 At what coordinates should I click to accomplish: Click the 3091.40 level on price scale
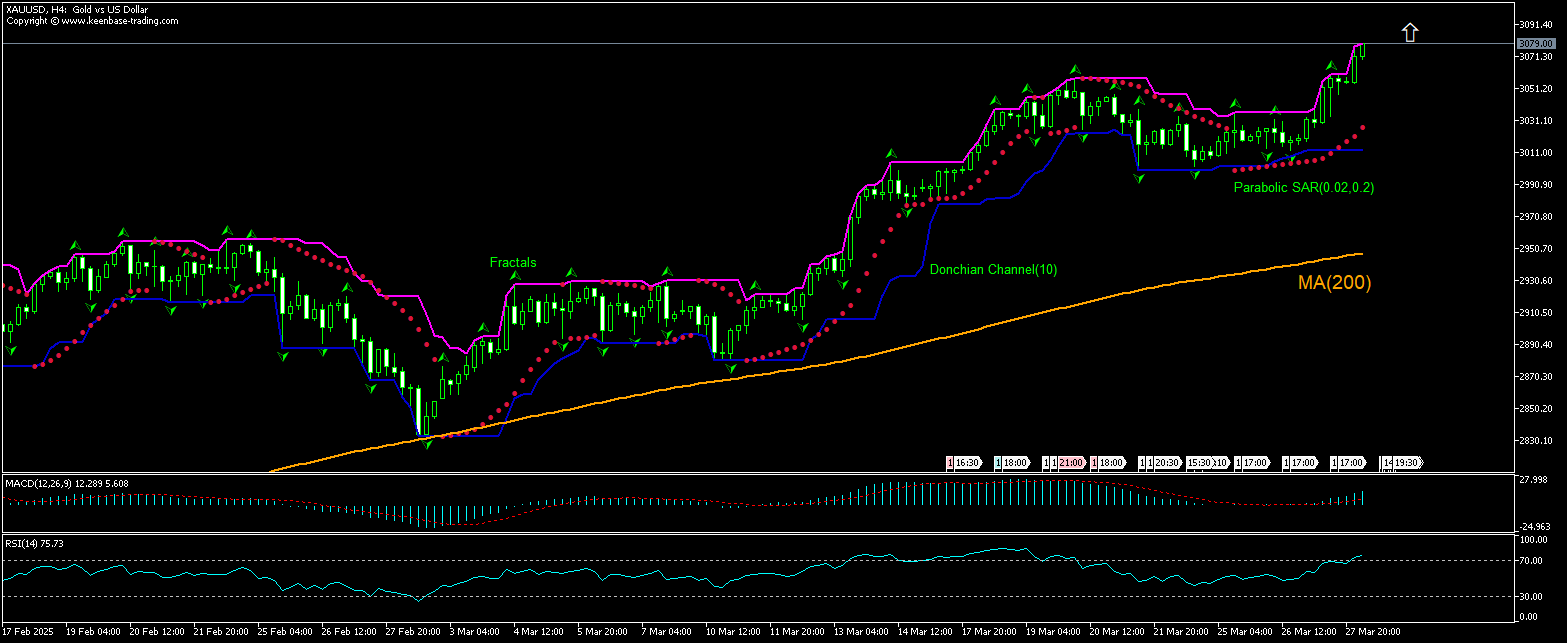coord(1536,23)
